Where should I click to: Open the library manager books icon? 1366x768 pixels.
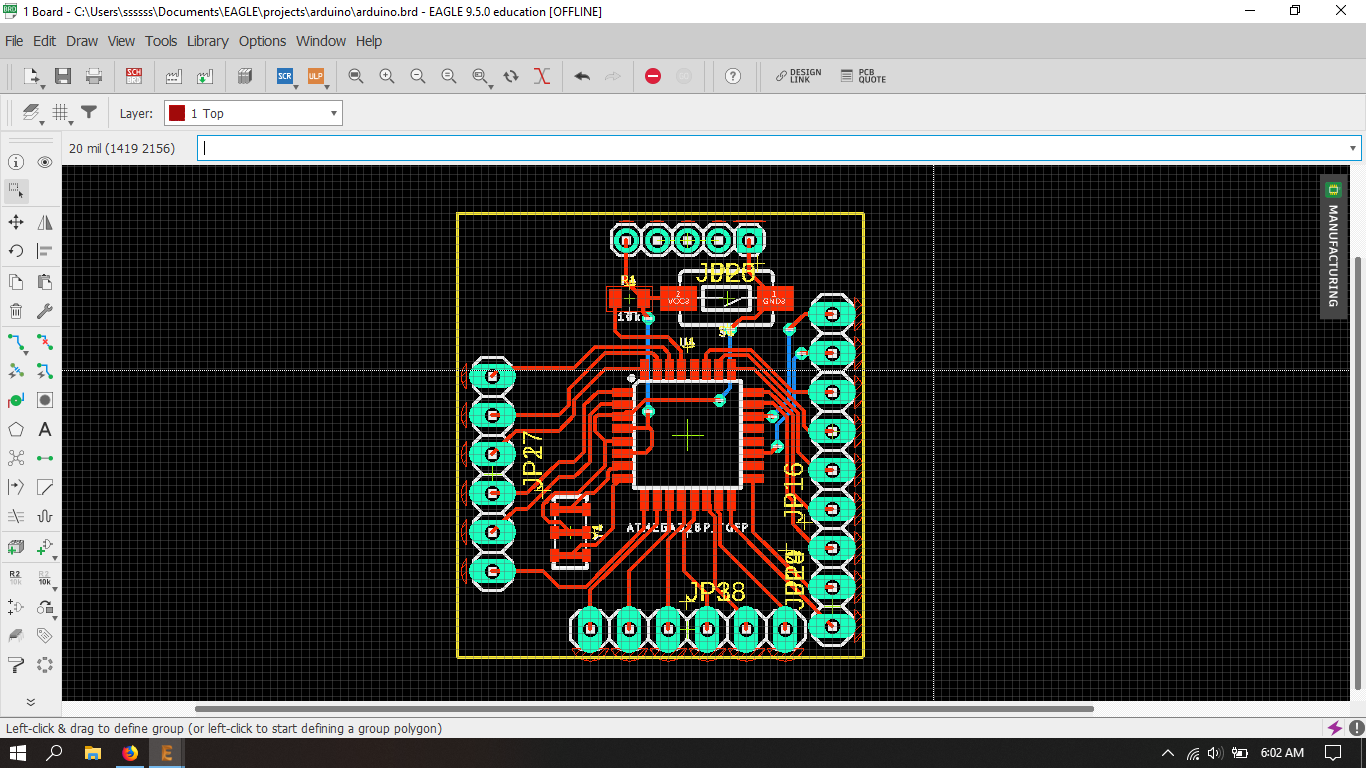(245, 76)
